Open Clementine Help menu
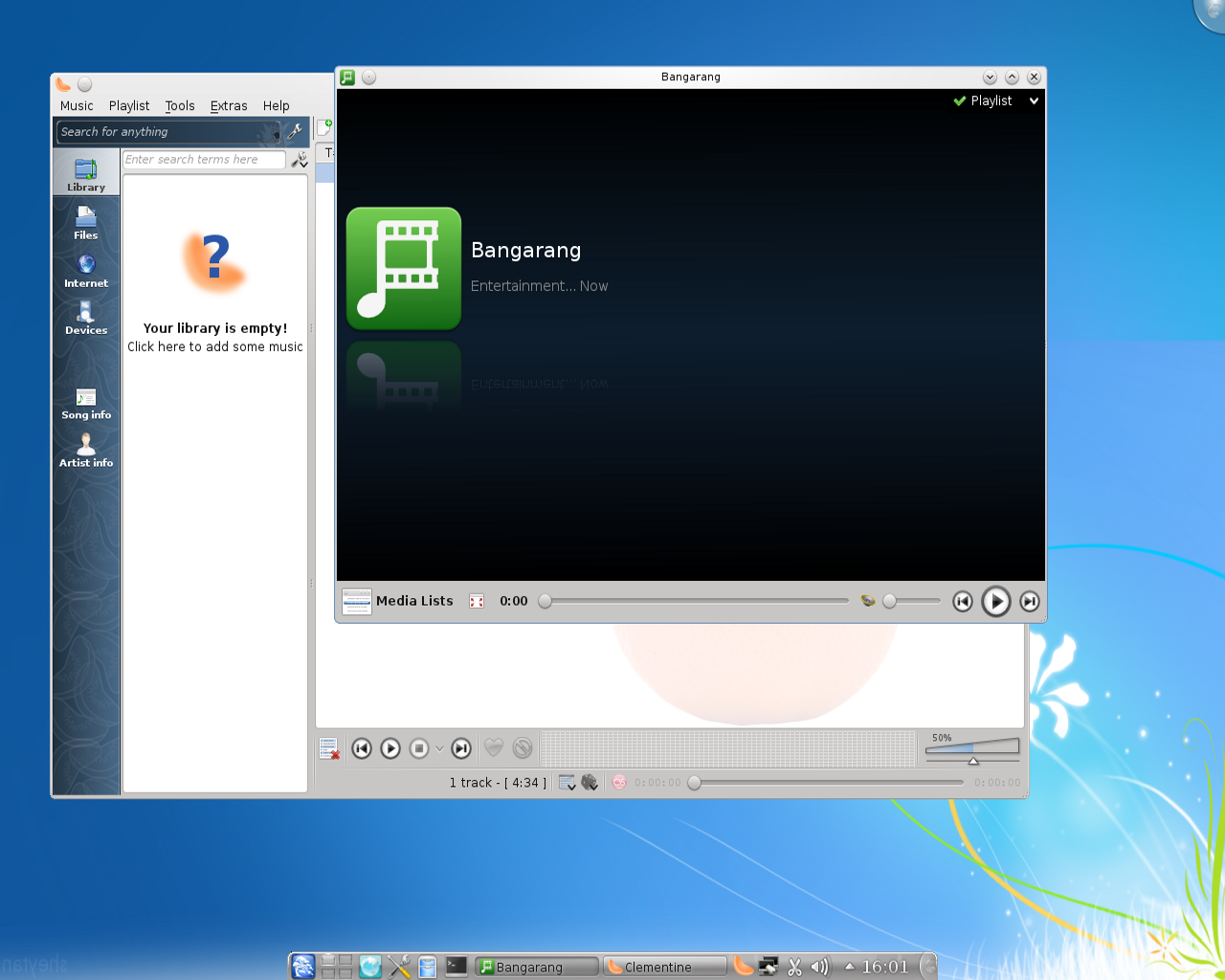 pos(277,106)
